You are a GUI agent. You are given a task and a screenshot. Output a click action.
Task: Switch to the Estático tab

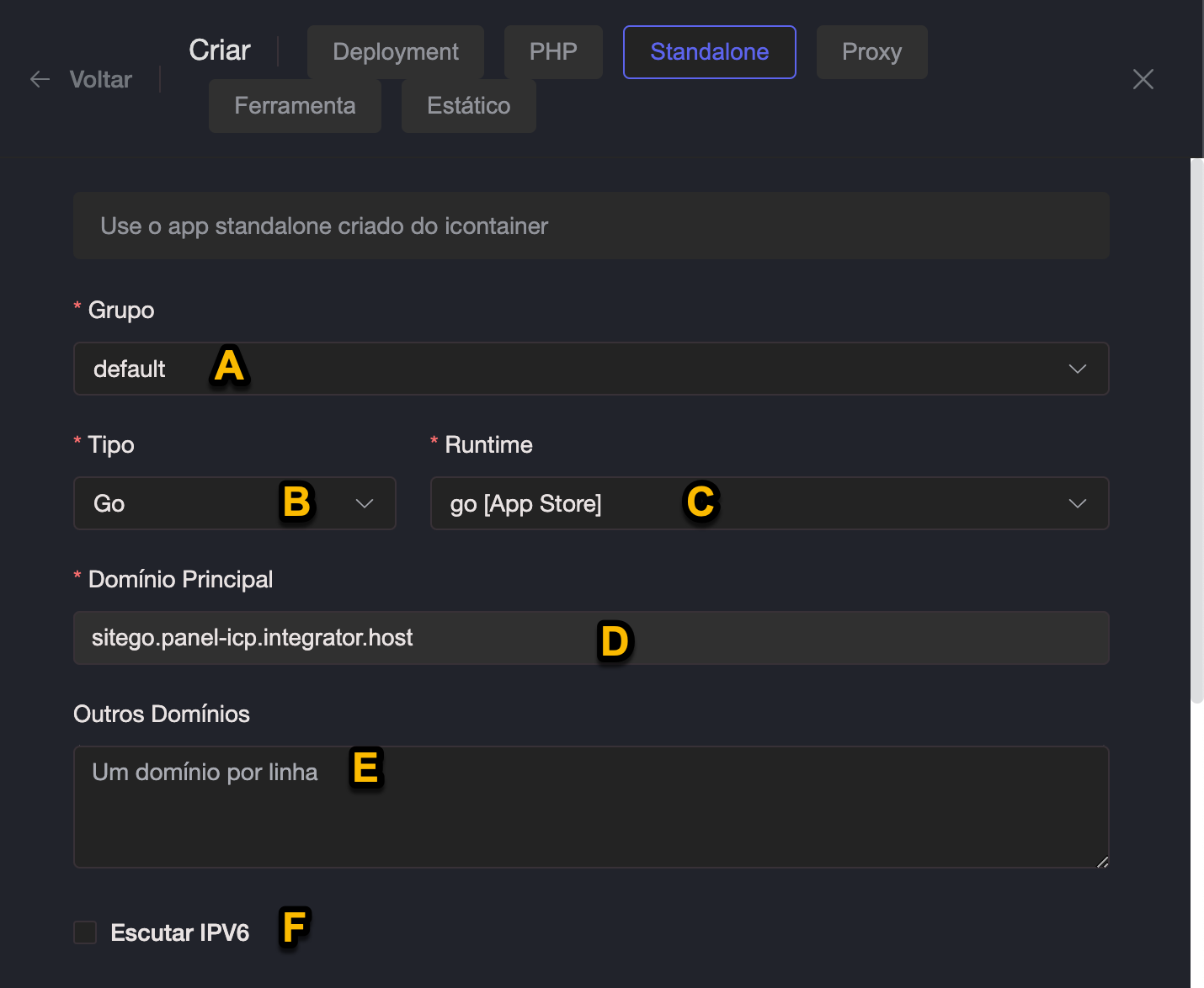click(468, 106)
